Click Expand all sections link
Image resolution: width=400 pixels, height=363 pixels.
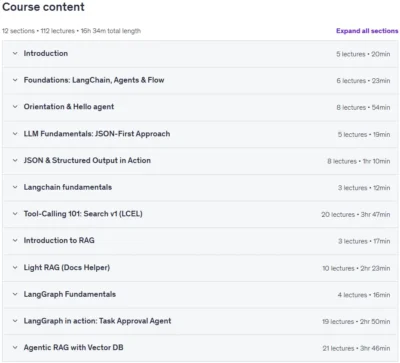(x=367, y=31)
